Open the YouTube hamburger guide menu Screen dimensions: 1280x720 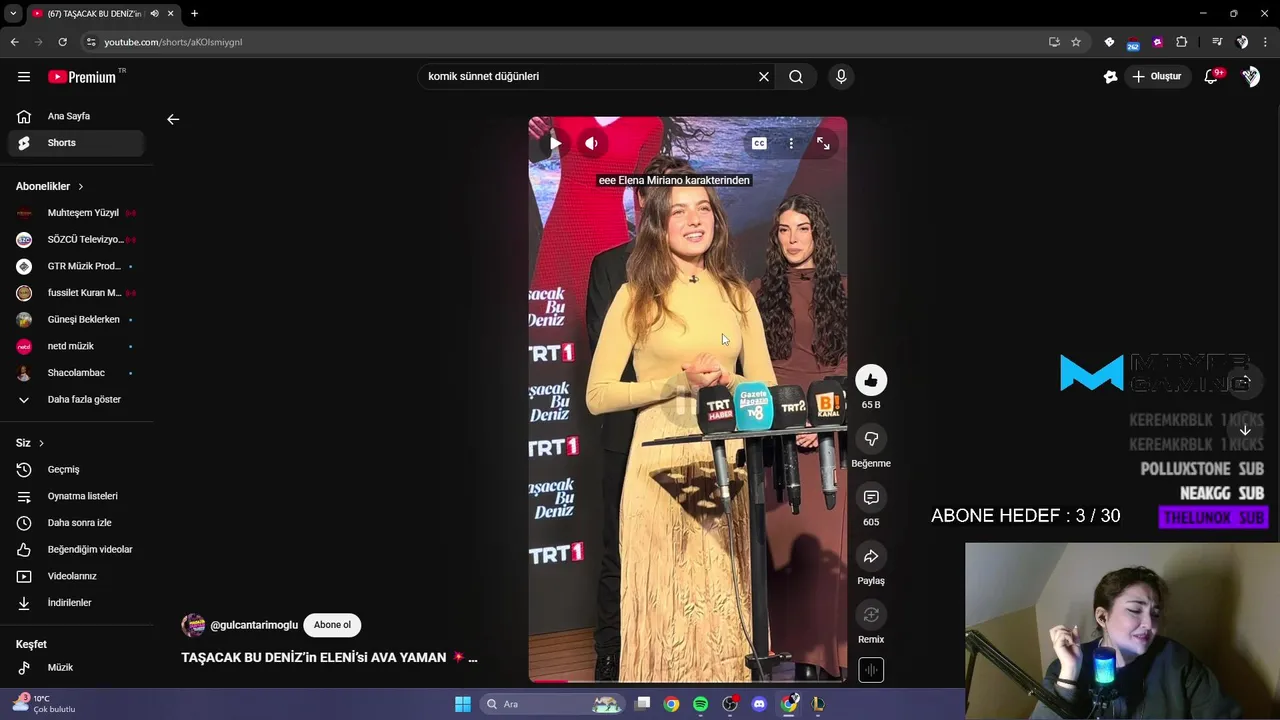pos(24,76)
